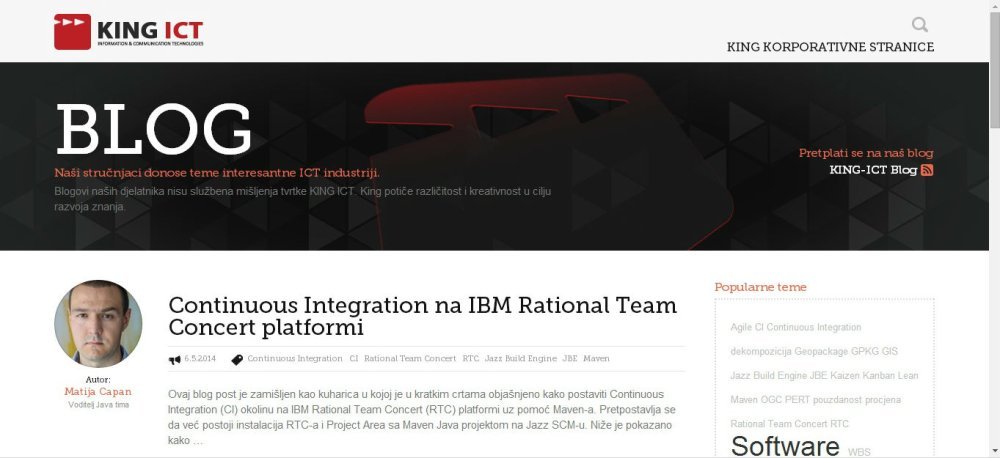Click Rational Team Concert in the tag cloud
Screen dimensions: 1000x458
(778, 424)
